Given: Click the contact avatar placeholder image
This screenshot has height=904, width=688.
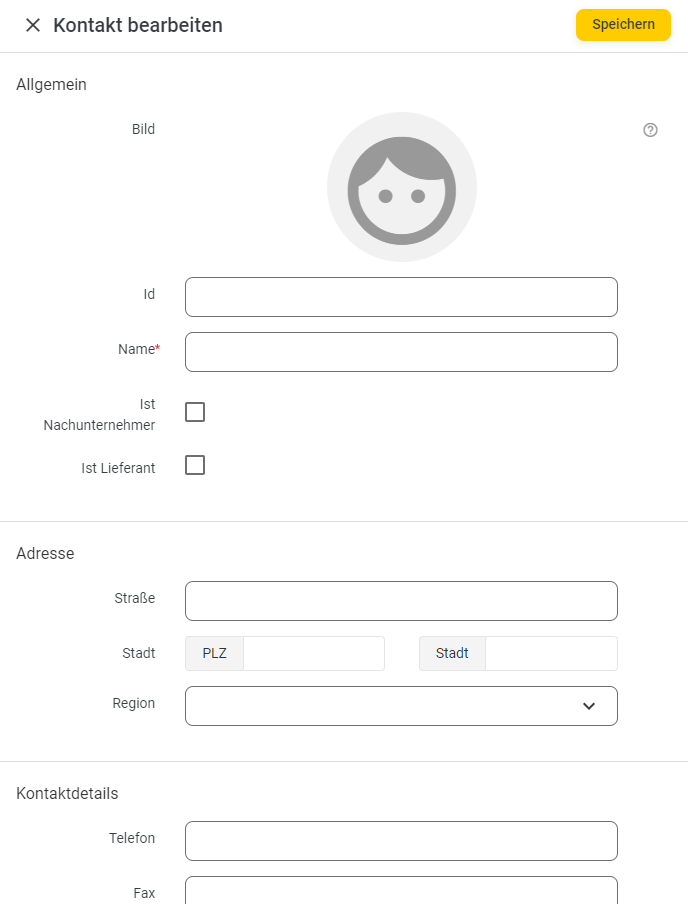Looking at the screenshot, I should 402,187.
